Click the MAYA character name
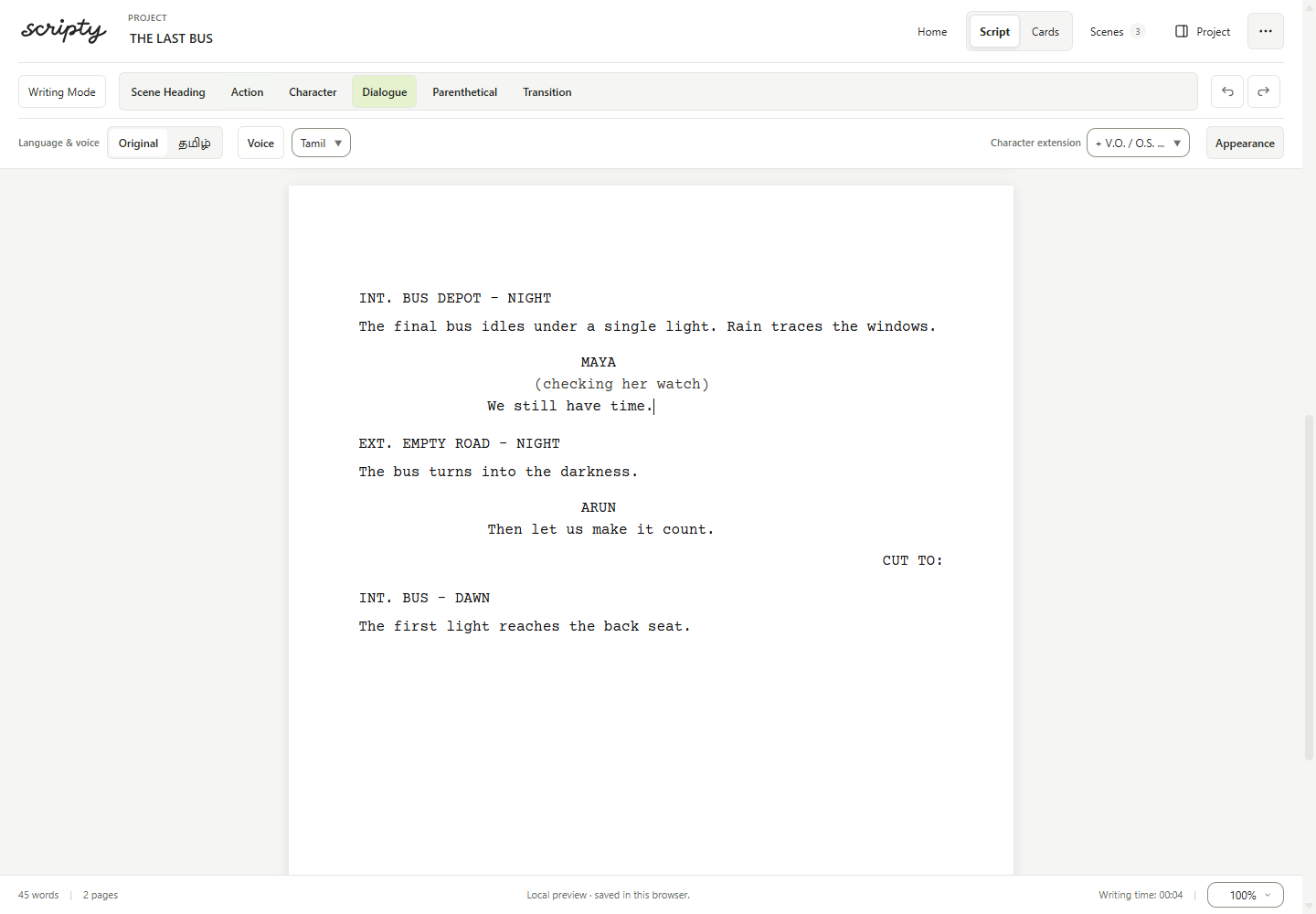Screen dimensions: 1316x914 599,362
